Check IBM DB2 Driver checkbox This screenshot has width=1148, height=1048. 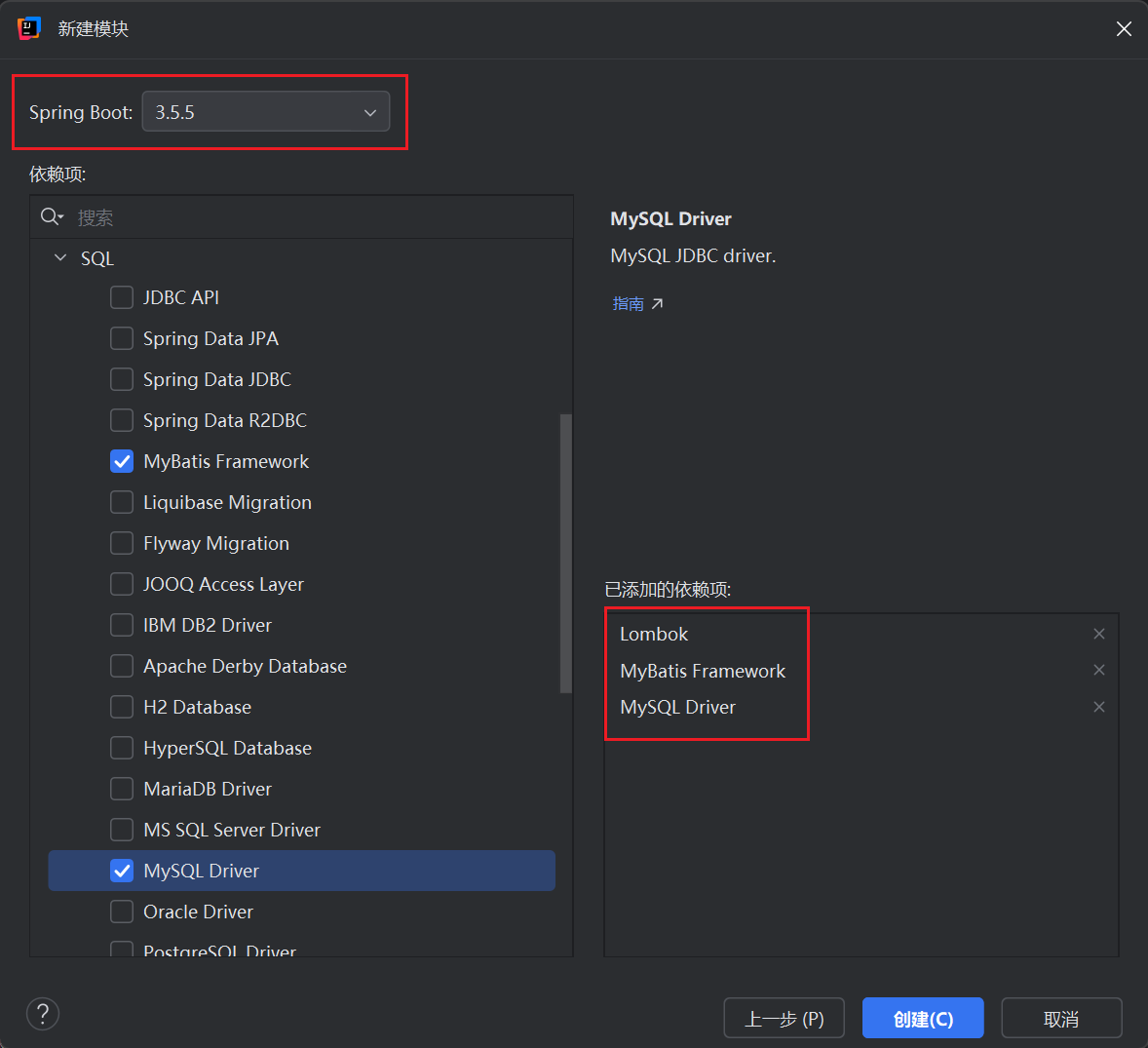click(122, 626)
